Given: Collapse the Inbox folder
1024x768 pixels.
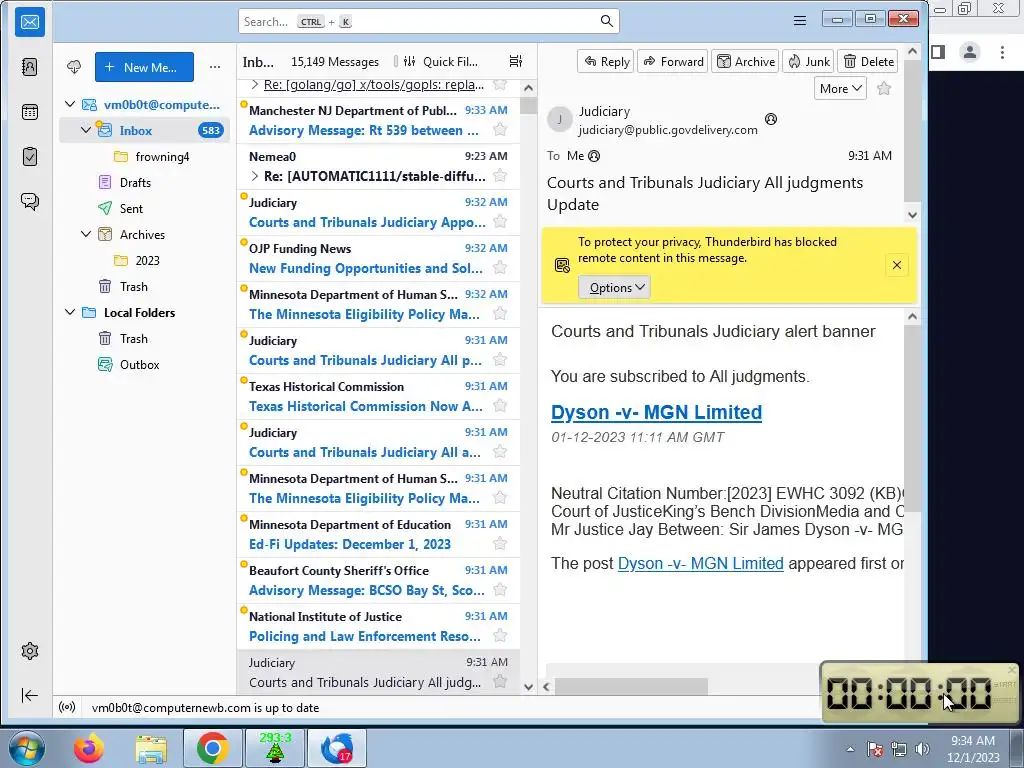Looking at the screenshot, I should [86, 130].
